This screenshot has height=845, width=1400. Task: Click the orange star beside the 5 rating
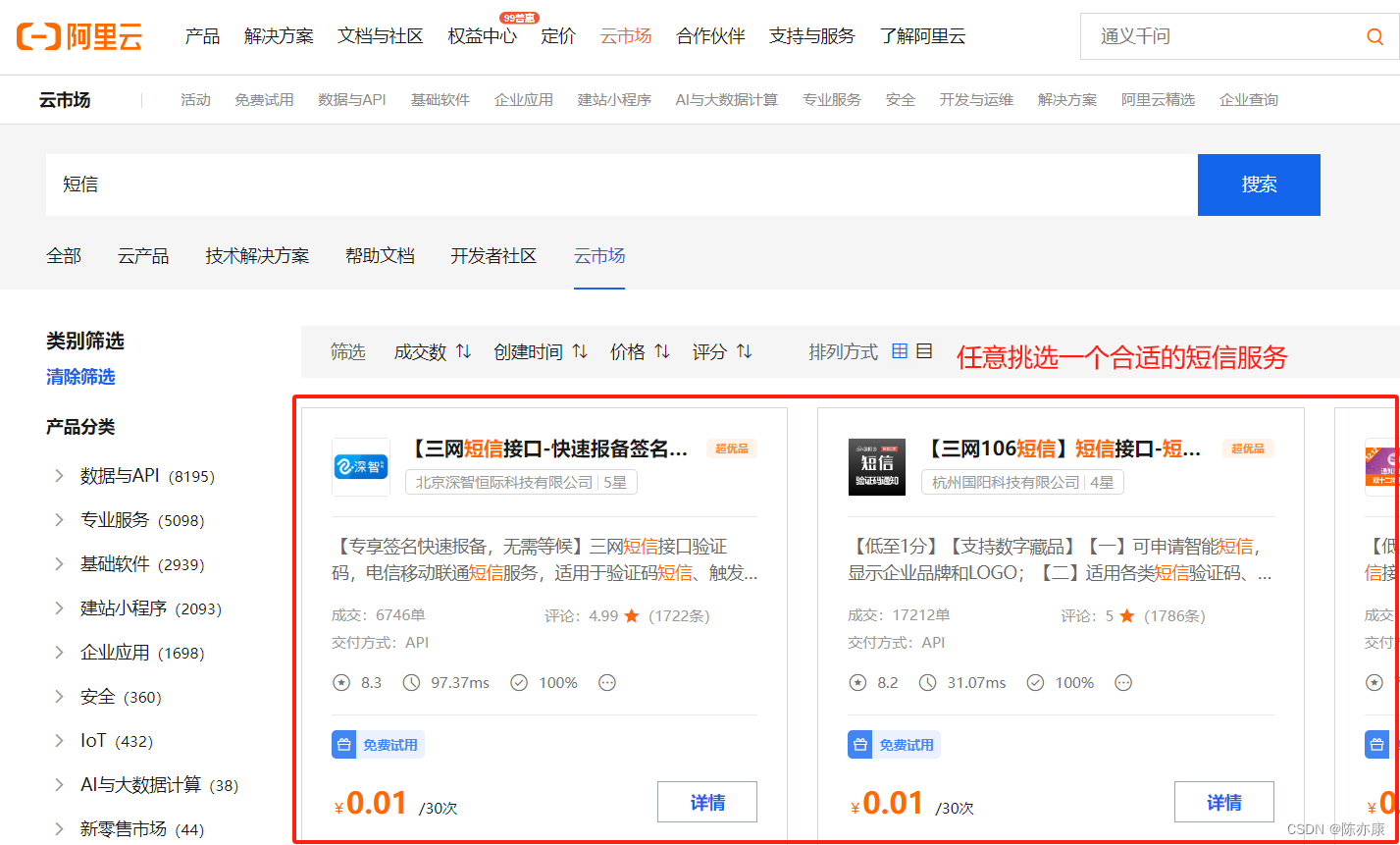click(x=1127, y=616)
